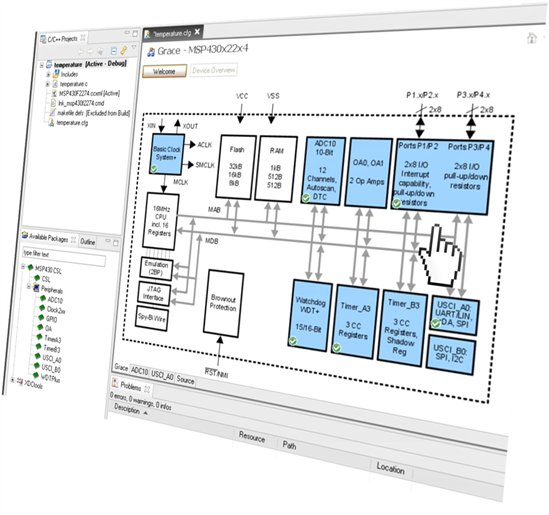
Task: Toggle the Timer_A3 enabled checkmark
Action: (x=336, y=348)
